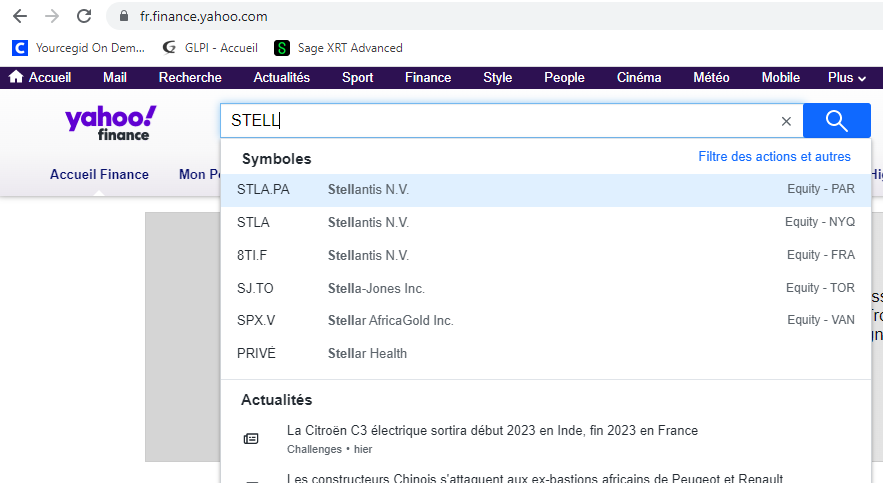Open Mail in the Yahoo navigation bar

(x=115, y=78)
